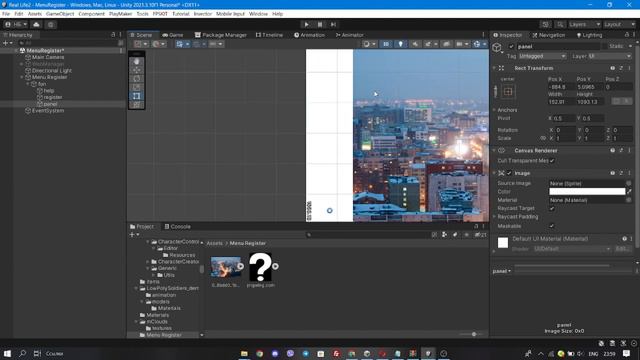Viewport: 640px width, 360px height.
Task: Open the anchor presets box
Action: pos(508,91)
